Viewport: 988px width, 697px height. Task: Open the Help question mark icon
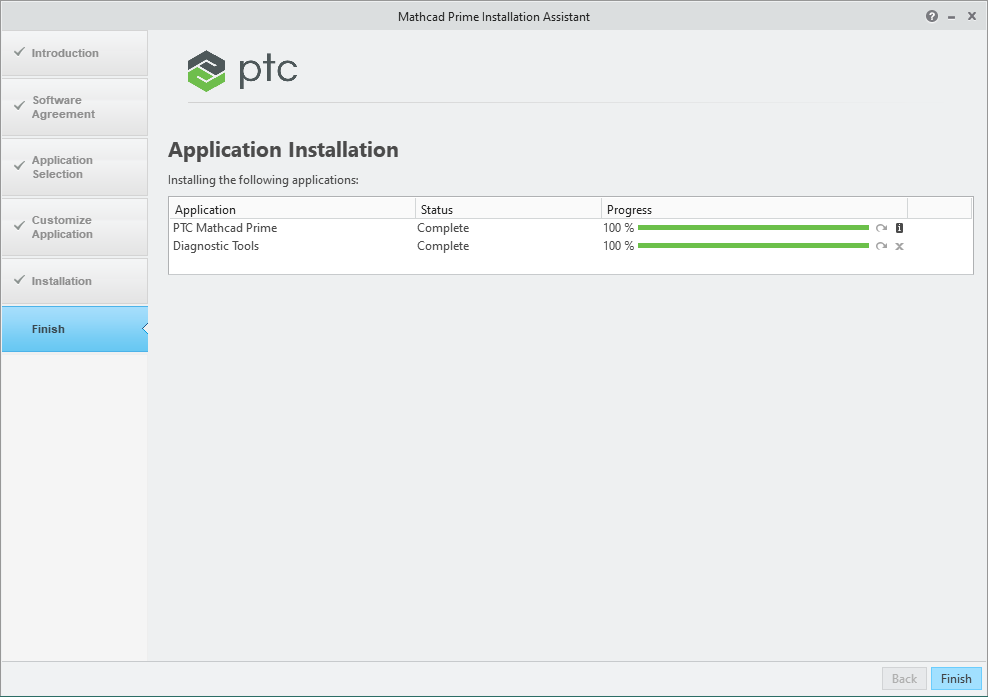point(931,16)
